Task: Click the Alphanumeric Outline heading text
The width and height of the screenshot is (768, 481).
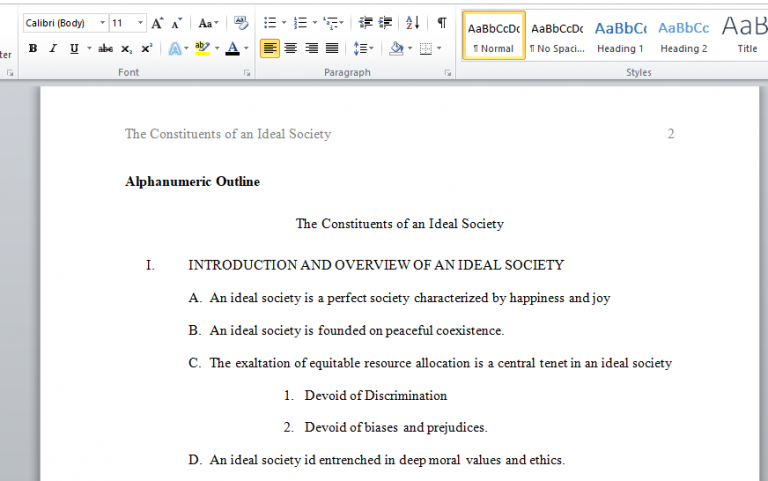Action: [192, 182]
